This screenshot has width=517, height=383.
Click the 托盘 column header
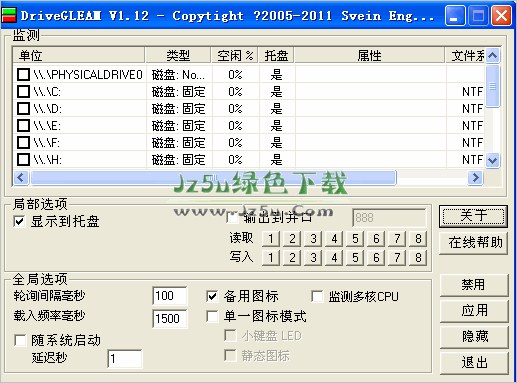(276, 55)
